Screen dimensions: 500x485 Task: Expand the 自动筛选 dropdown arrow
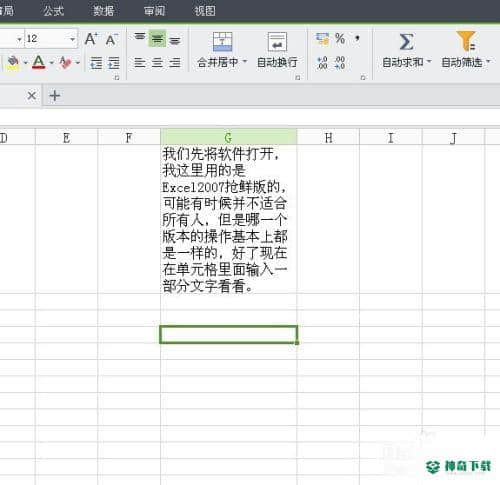pyautogui.click(x=488, y=62)
